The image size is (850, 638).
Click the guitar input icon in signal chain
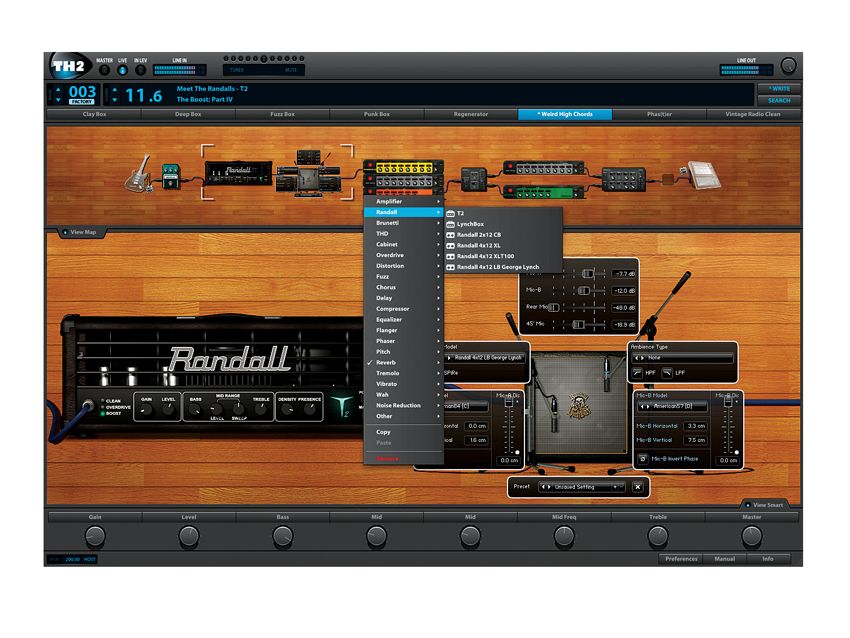click(139, 174)
